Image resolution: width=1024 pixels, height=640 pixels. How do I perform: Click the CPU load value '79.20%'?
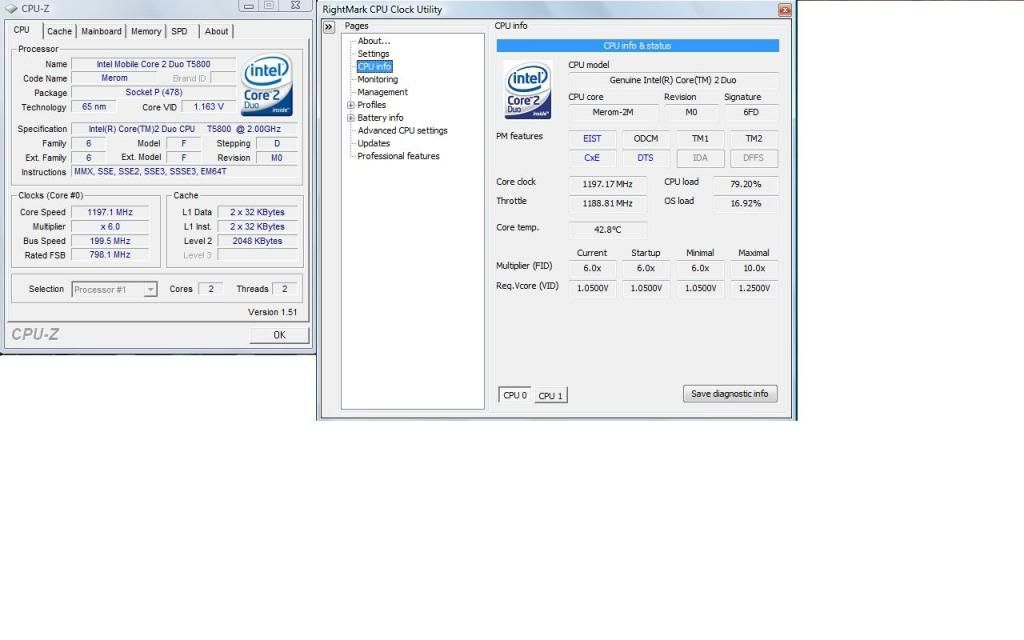[x=745, y=184]
